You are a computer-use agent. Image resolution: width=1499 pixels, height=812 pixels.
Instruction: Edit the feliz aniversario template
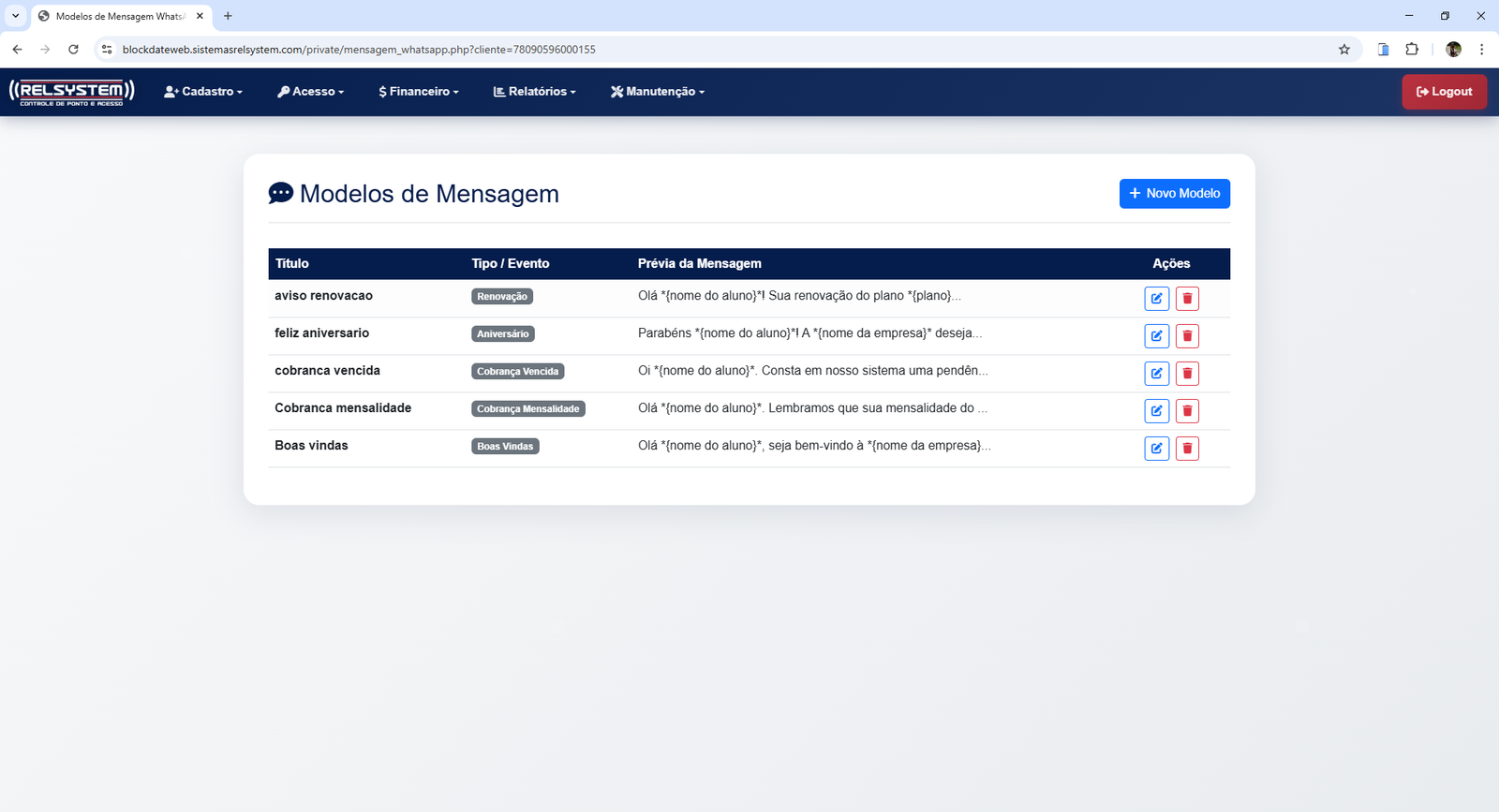pos(1156,336)
